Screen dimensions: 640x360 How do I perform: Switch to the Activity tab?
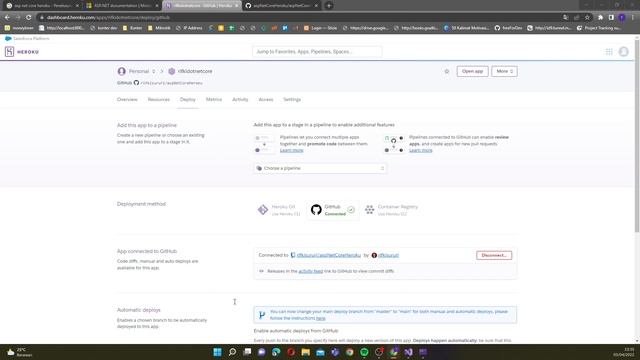pos(240,100)
